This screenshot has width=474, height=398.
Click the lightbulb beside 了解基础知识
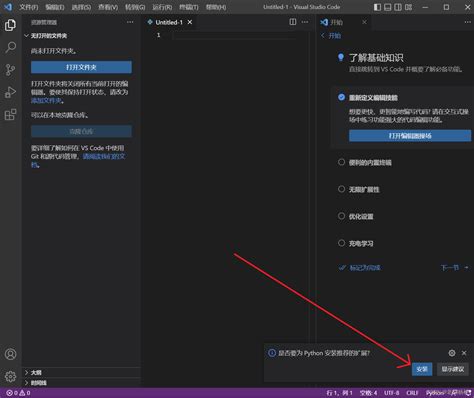point(341,57)
